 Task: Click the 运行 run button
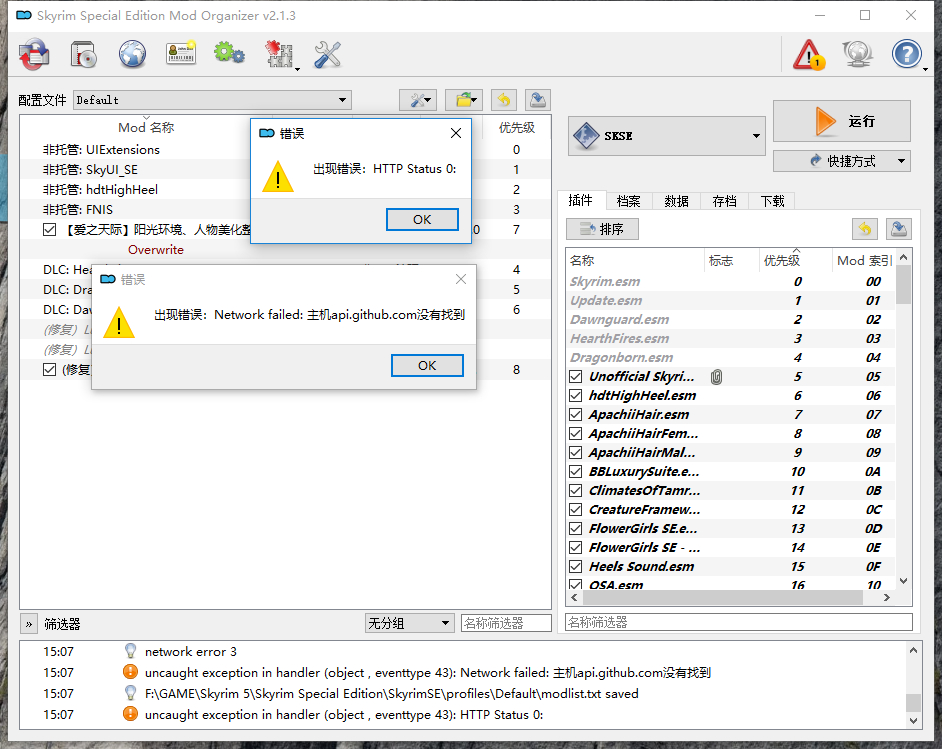point(842,121)
